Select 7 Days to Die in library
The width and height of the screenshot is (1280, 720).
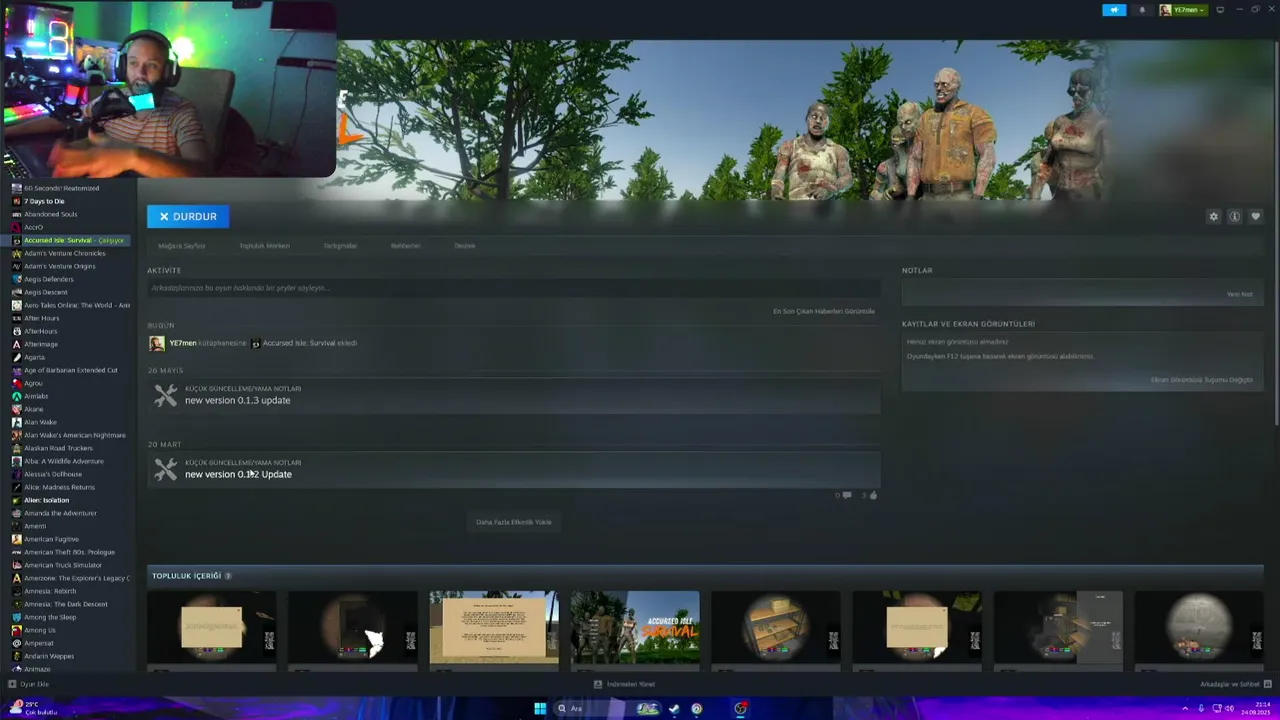pos(44,201)
